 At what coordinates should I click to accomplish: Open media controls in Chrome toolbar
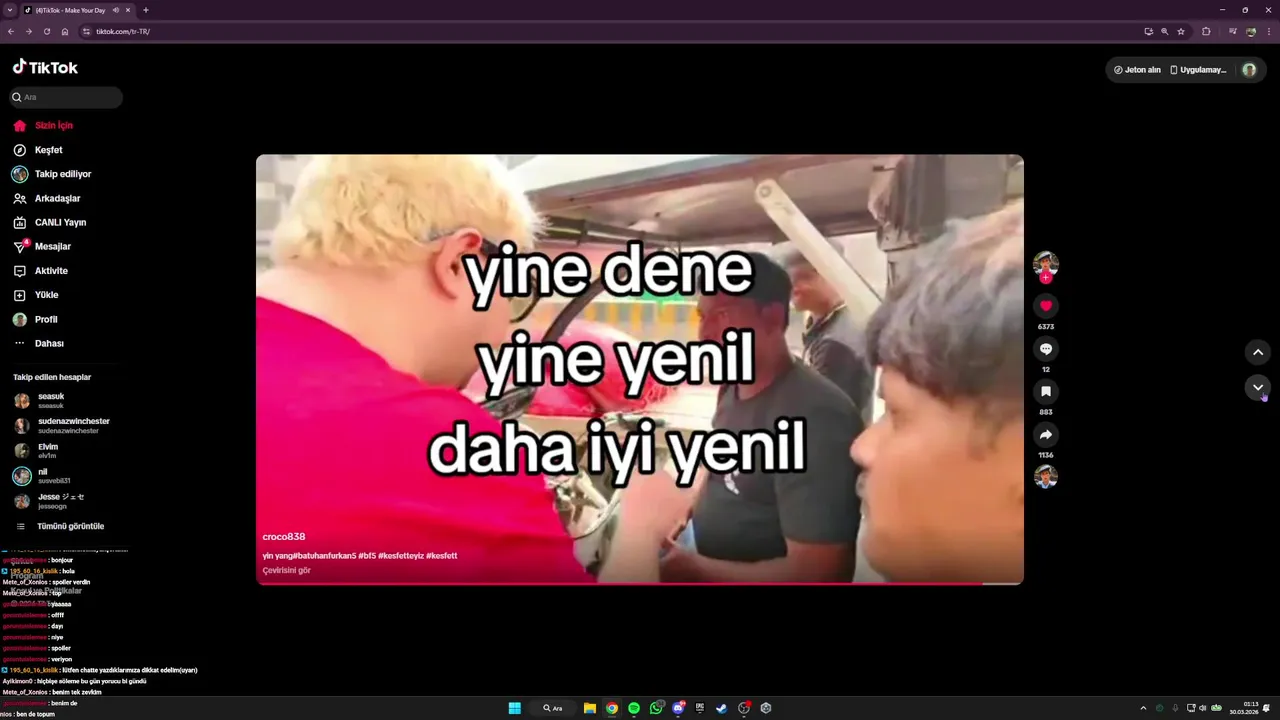click(x=1232, y=31)
